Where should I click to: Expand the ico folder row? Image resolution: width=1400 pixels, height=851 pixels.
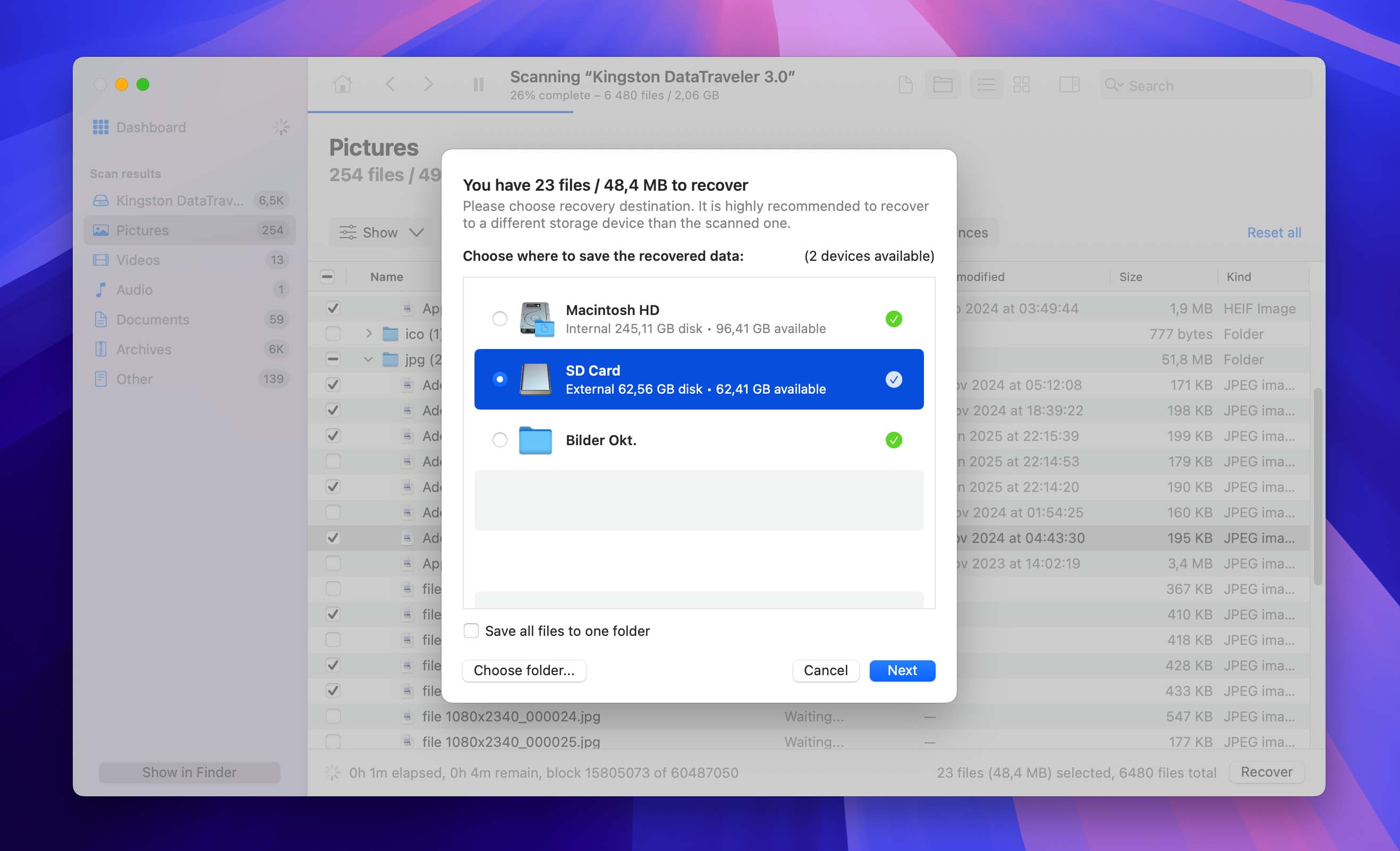click(x=369, y=334)
